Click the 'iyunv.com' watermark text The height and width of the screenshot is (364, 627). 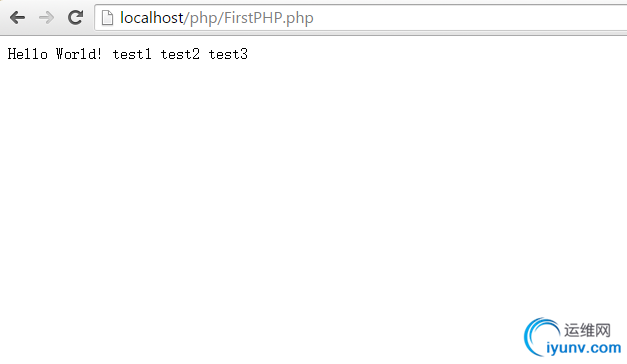(583, 348)
